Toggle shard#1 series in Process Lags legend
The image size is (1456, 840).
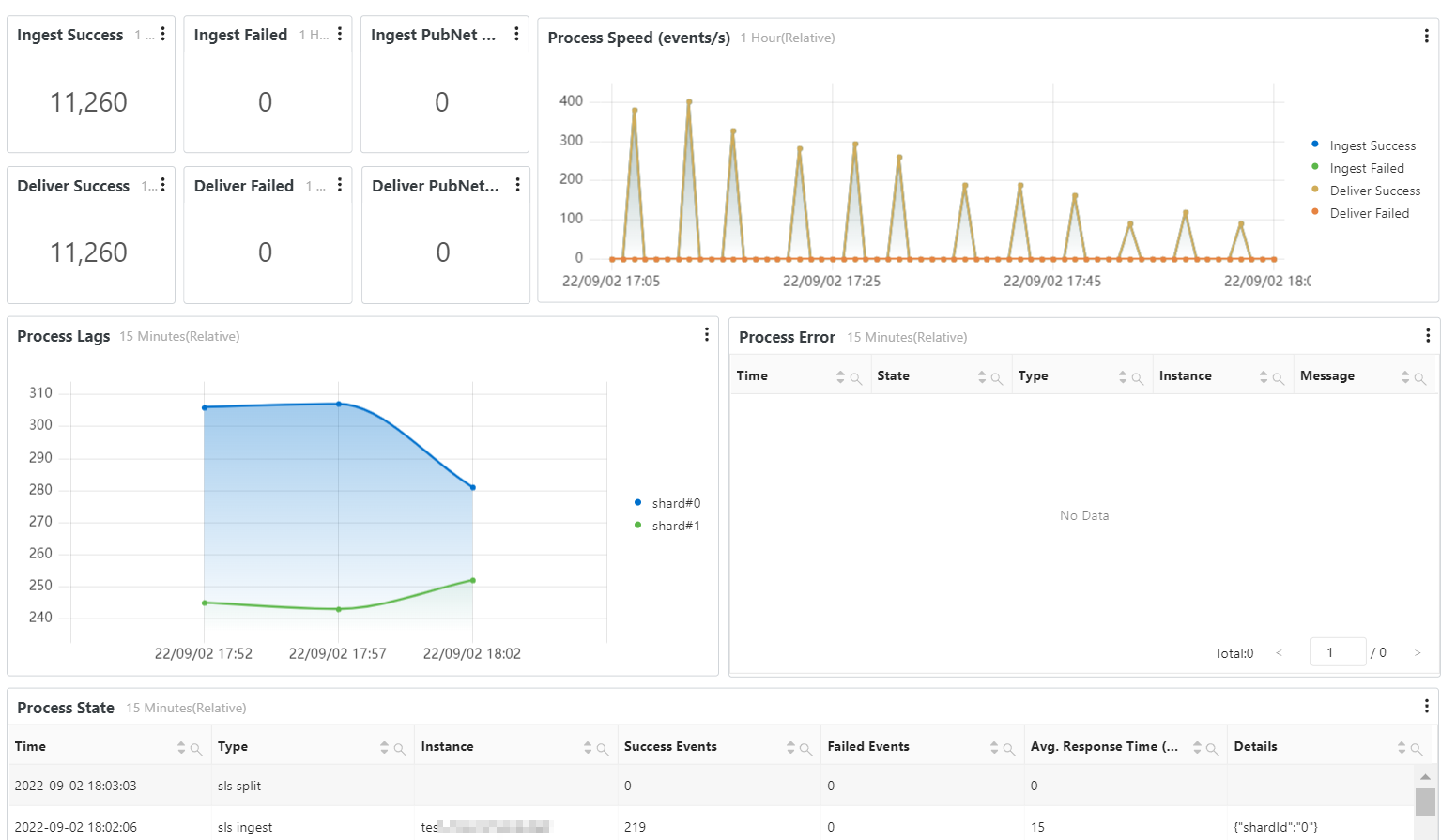pyautogui.click(x=667, y=526)
